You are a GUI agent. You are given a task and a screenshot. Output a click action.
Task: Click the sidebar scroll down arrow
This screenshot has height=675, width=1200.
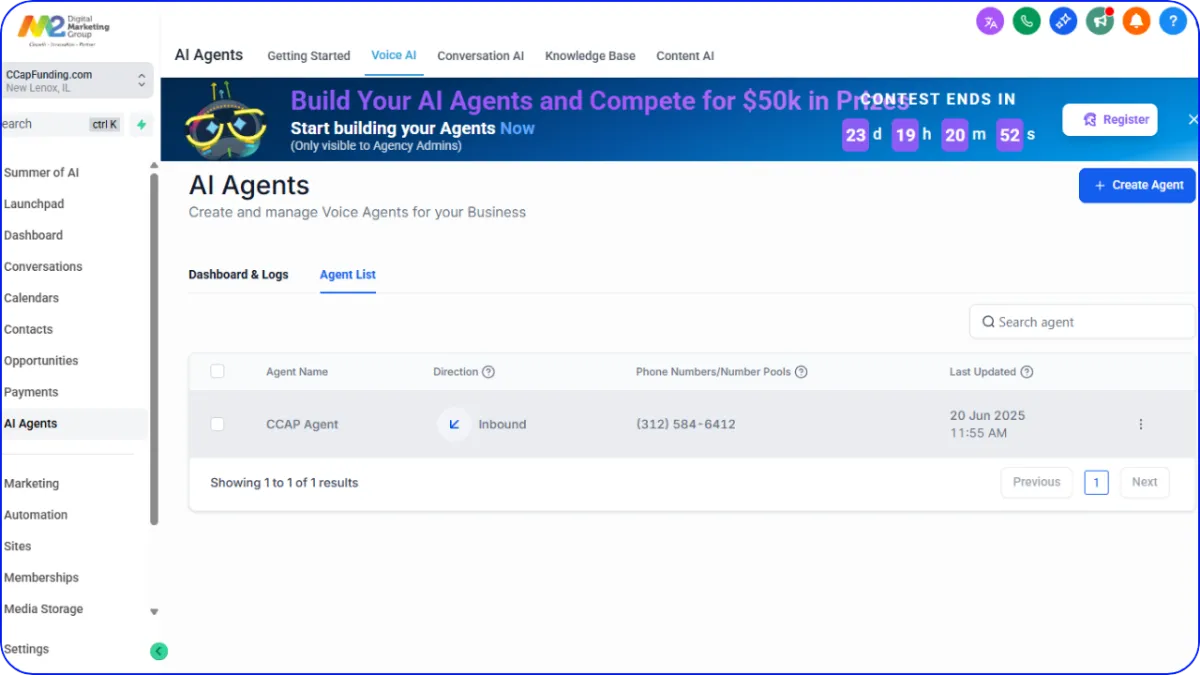[x=154, y=611]
